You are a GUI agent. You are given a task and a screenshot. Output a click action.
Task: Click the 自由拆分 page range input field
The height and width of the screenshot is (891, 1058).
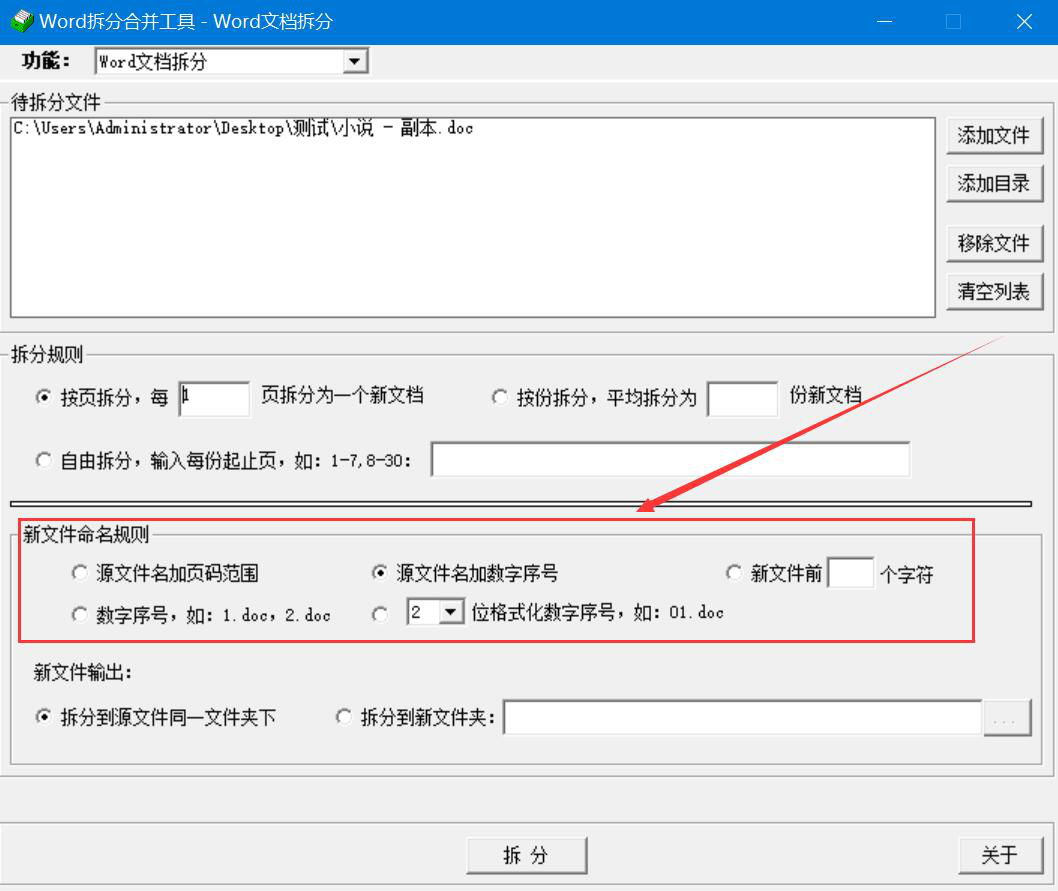tap(670, 459)
